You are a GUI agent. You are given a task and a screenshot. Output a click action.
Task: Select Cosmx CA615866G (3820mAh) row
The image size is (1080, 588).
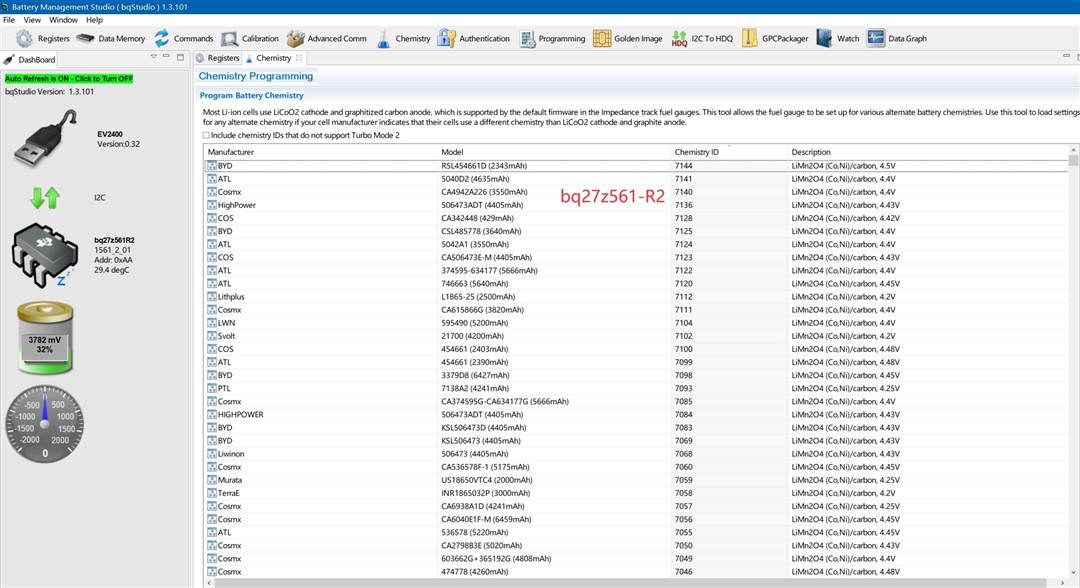pyautogui.click(x=636, y=310)
